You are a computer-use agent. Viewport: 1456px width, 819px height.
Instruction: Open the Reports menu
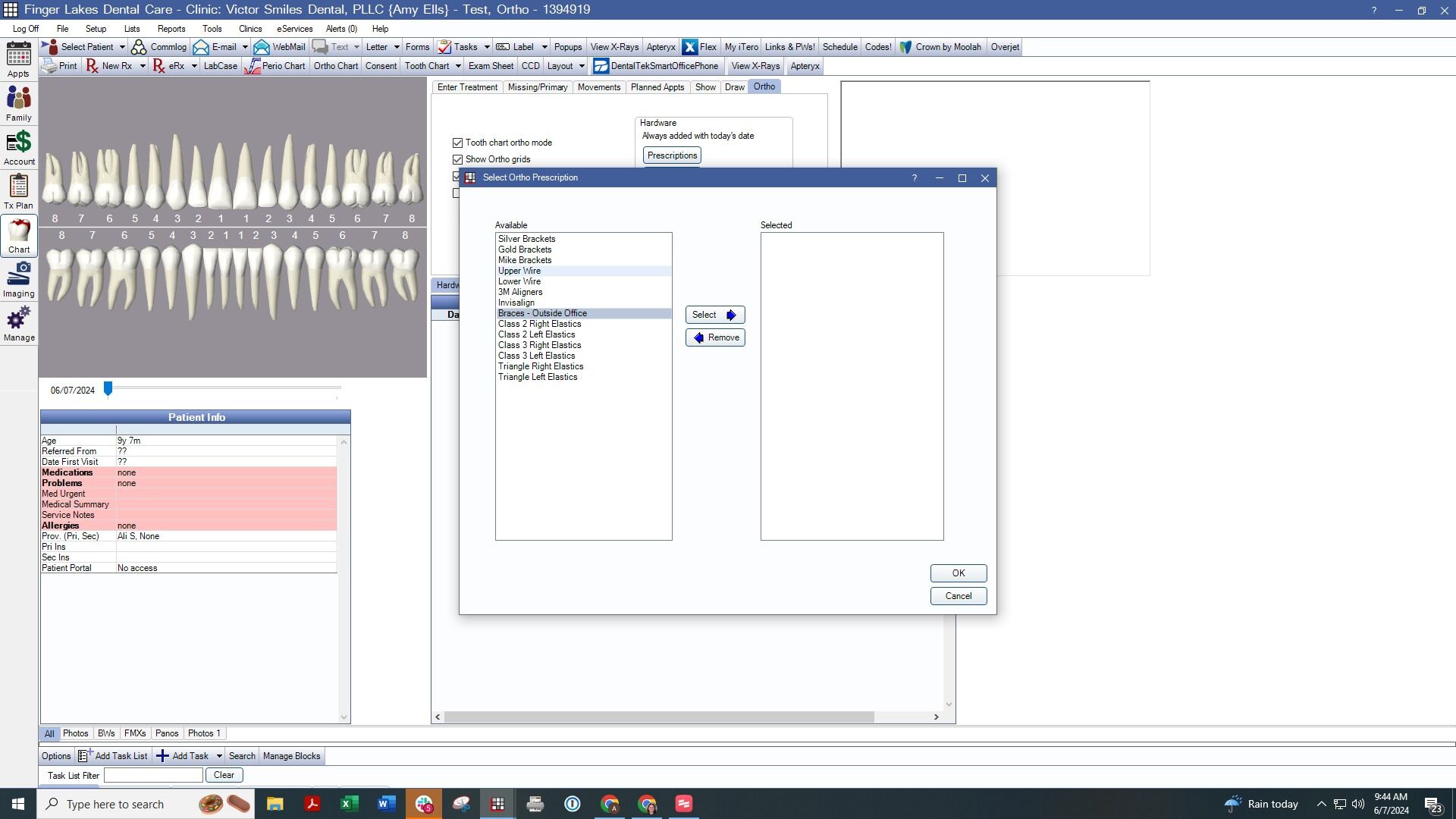point(171,29)
